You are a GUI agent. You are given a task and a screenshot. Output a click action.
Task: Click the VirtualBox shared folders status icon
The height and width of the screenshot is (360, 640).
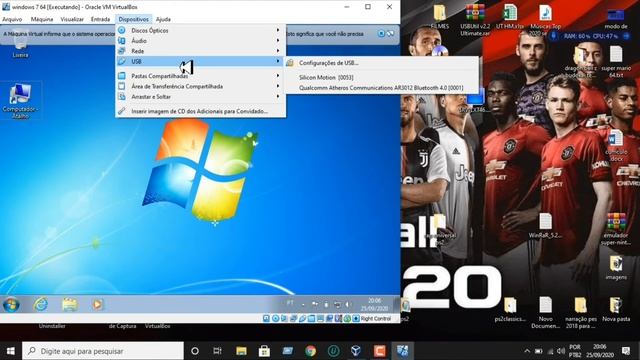pyautogui.click(x=311, y=318)
